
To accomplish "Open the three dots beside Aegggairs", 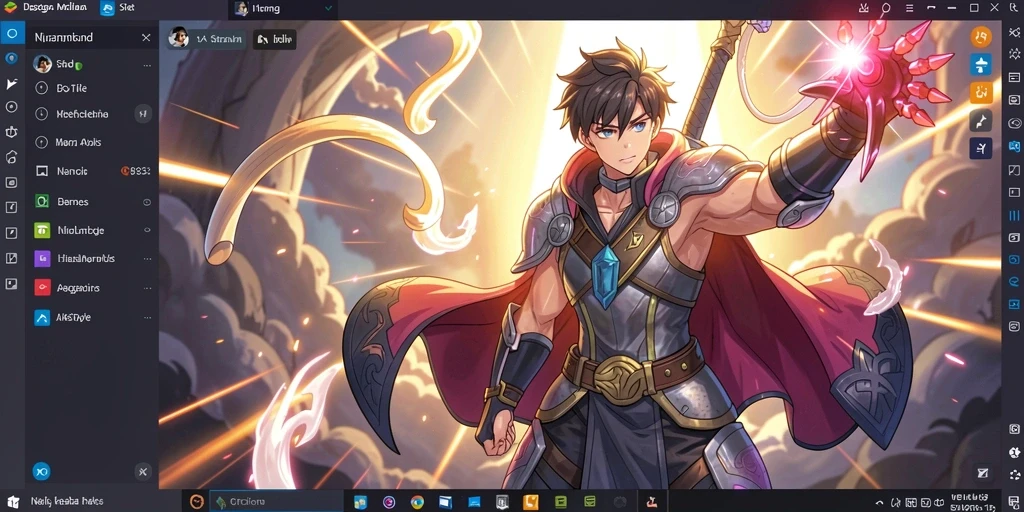I will point(147,288).
